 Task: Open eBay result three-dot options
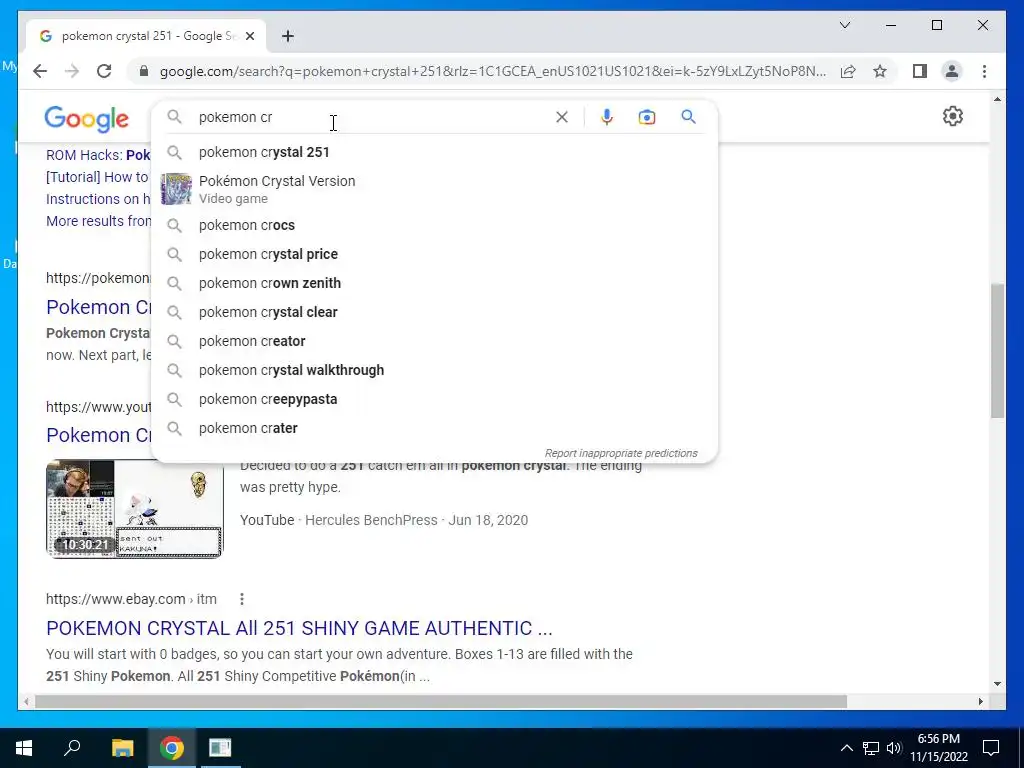tap(242, 599)
